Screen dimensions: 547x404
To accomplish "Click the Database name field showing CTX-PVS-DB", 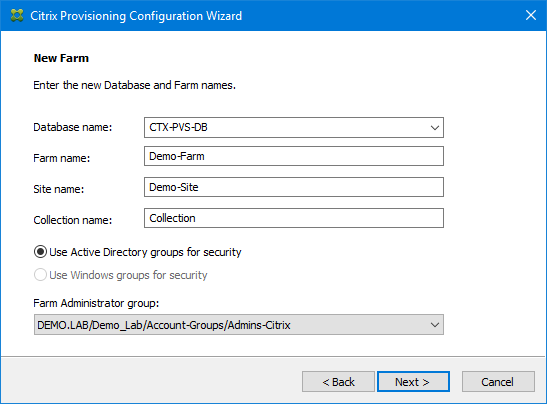I will tap(294, 128).
